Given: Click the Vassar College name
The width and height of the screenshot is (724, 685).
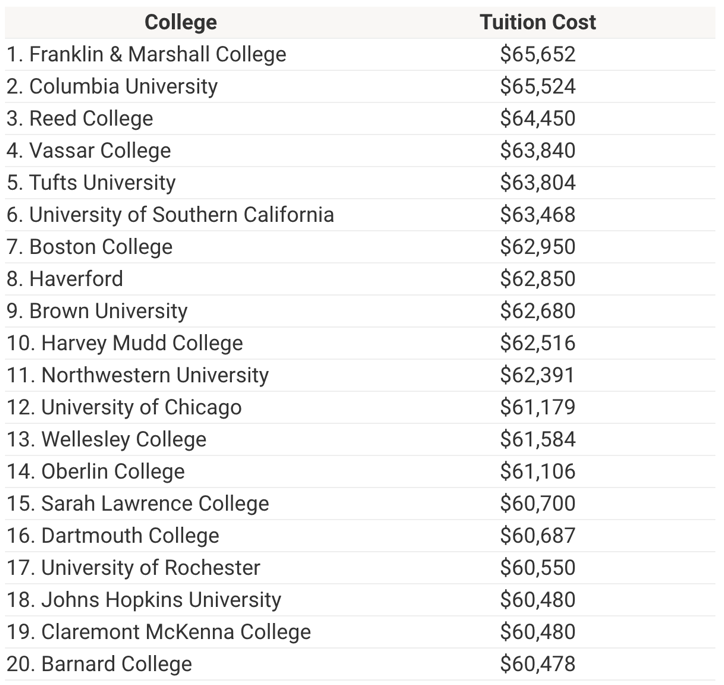Looking at the screenshot, I should click(88, 150).
